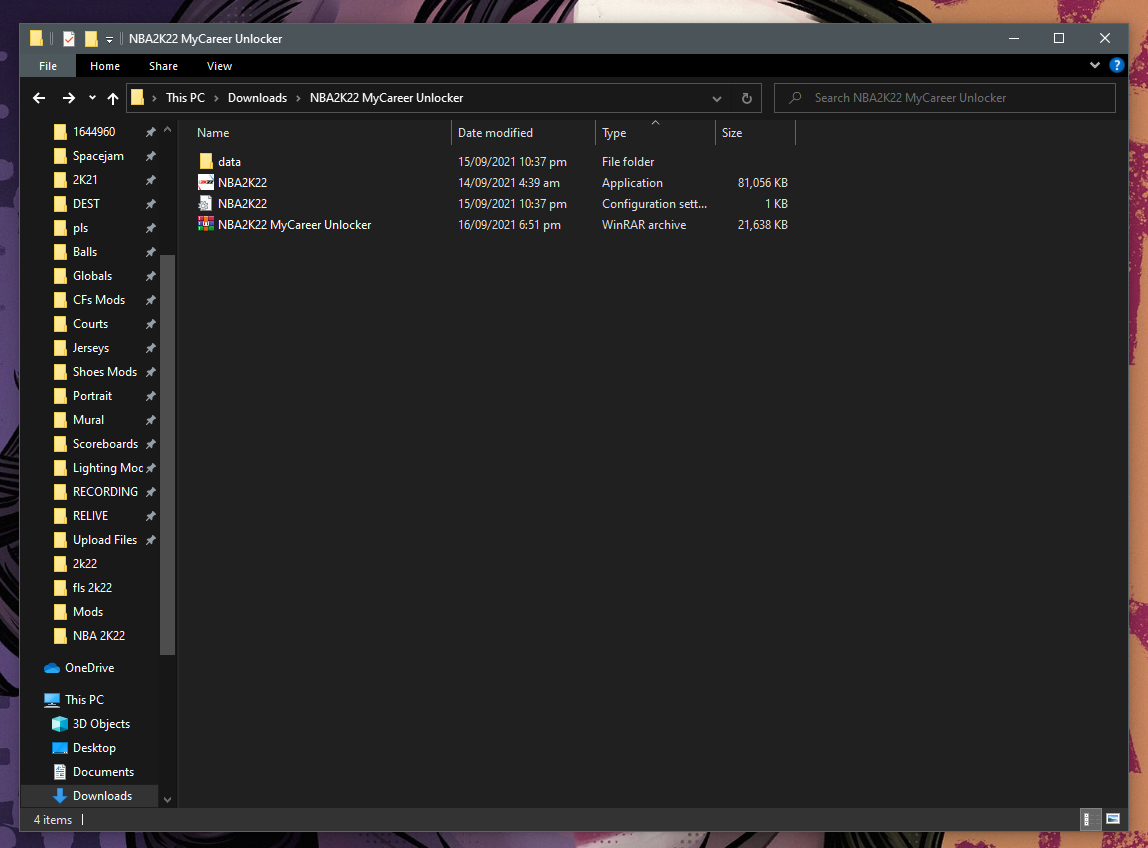Open the Share ribbon tab
This screenshot has width=1148, height=848.
pos(163,66)
